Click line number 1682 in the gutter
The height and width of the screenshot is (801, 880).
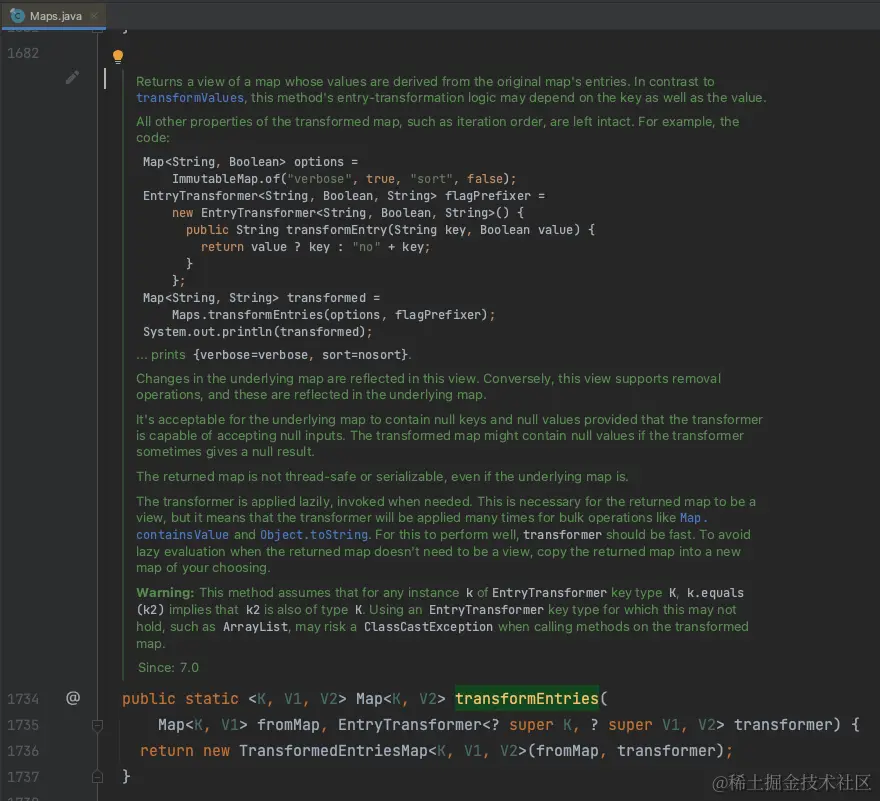(x=23, y=53)
